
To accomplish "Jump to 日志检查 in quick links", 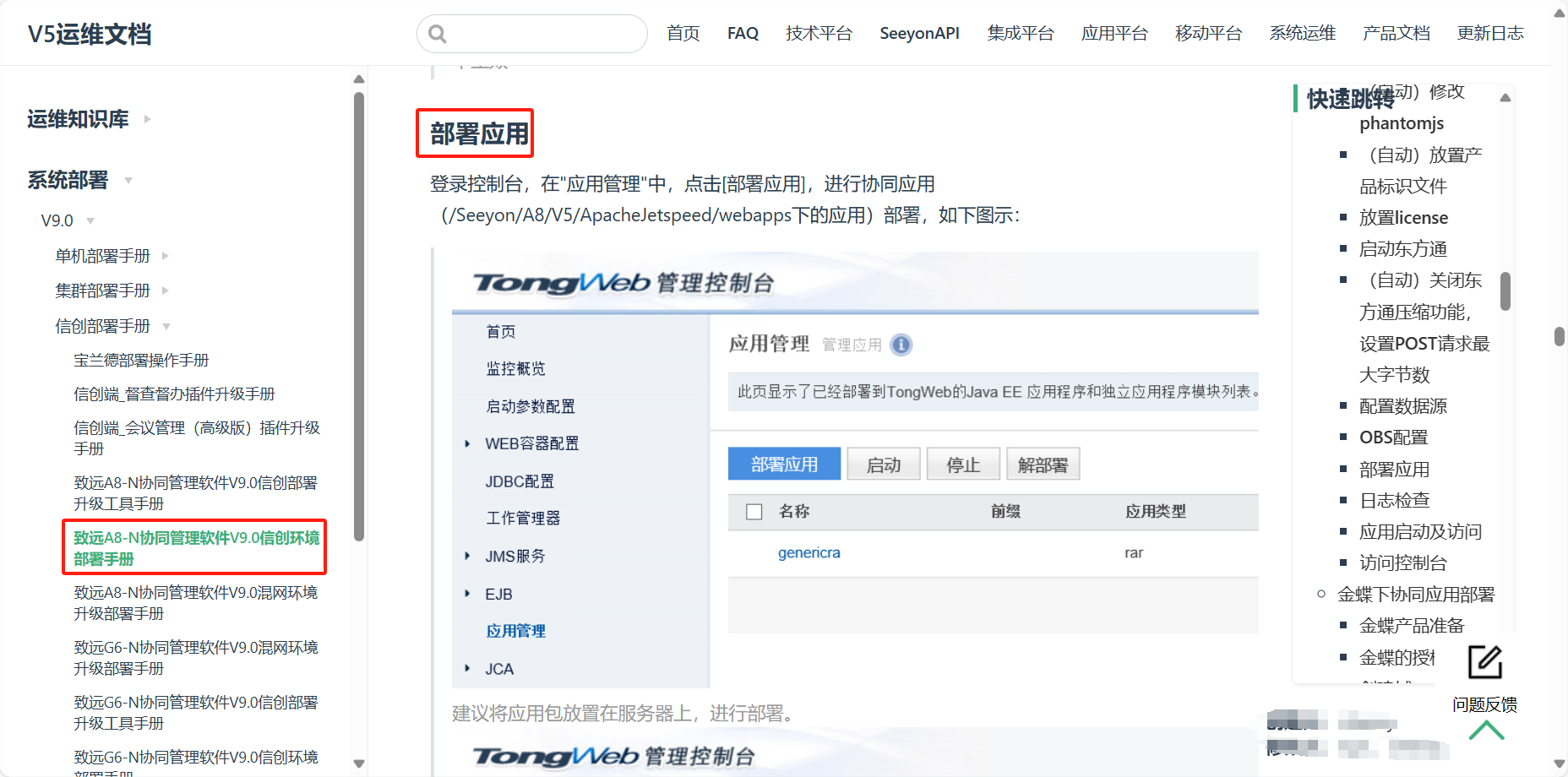I will (1394, 500).
